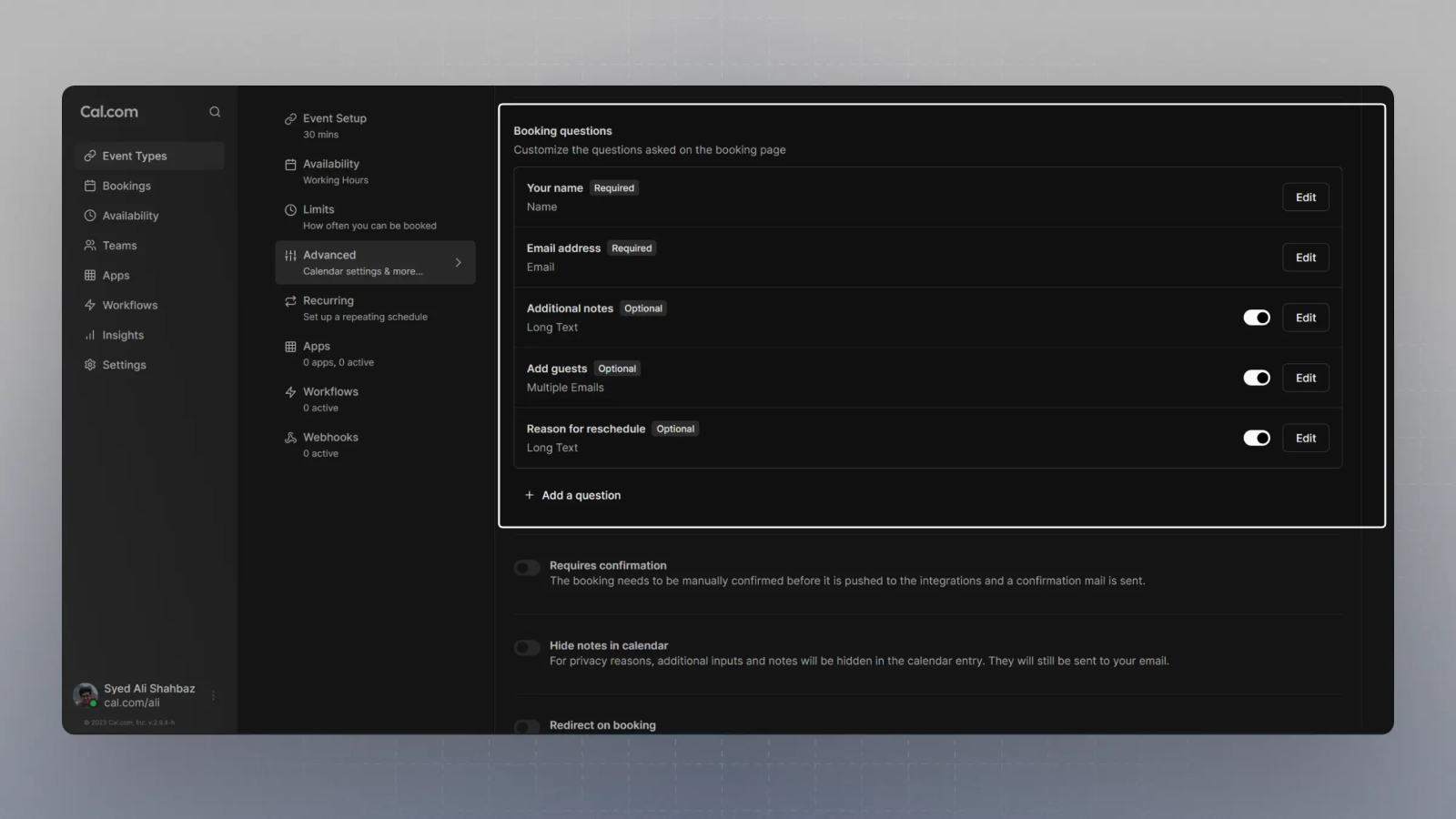
Task: Open the Availability Working Hours tab
Action: pyautogui.click(x=335, y=171)
